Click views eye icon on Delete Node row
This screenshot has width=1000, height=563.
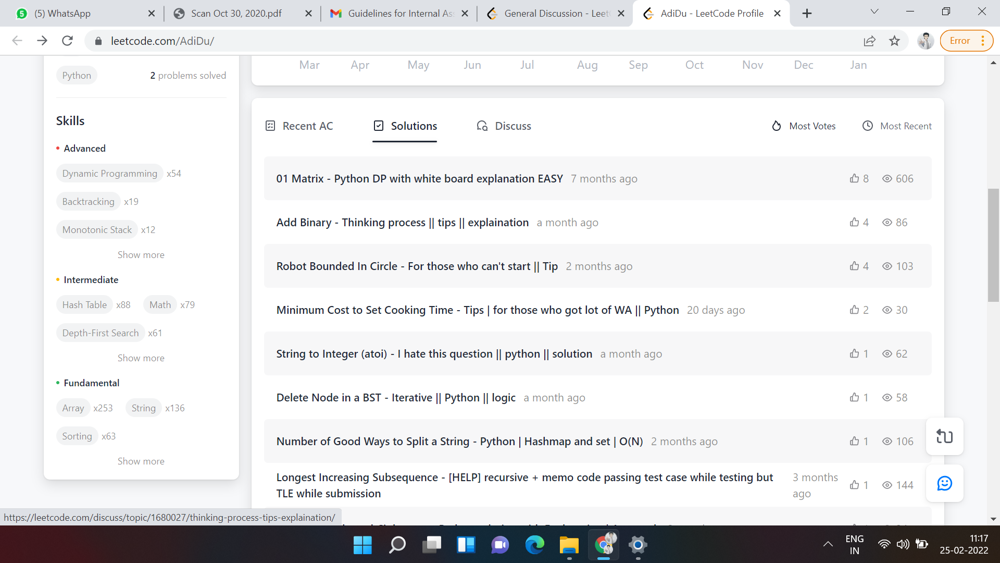[886, 398]
